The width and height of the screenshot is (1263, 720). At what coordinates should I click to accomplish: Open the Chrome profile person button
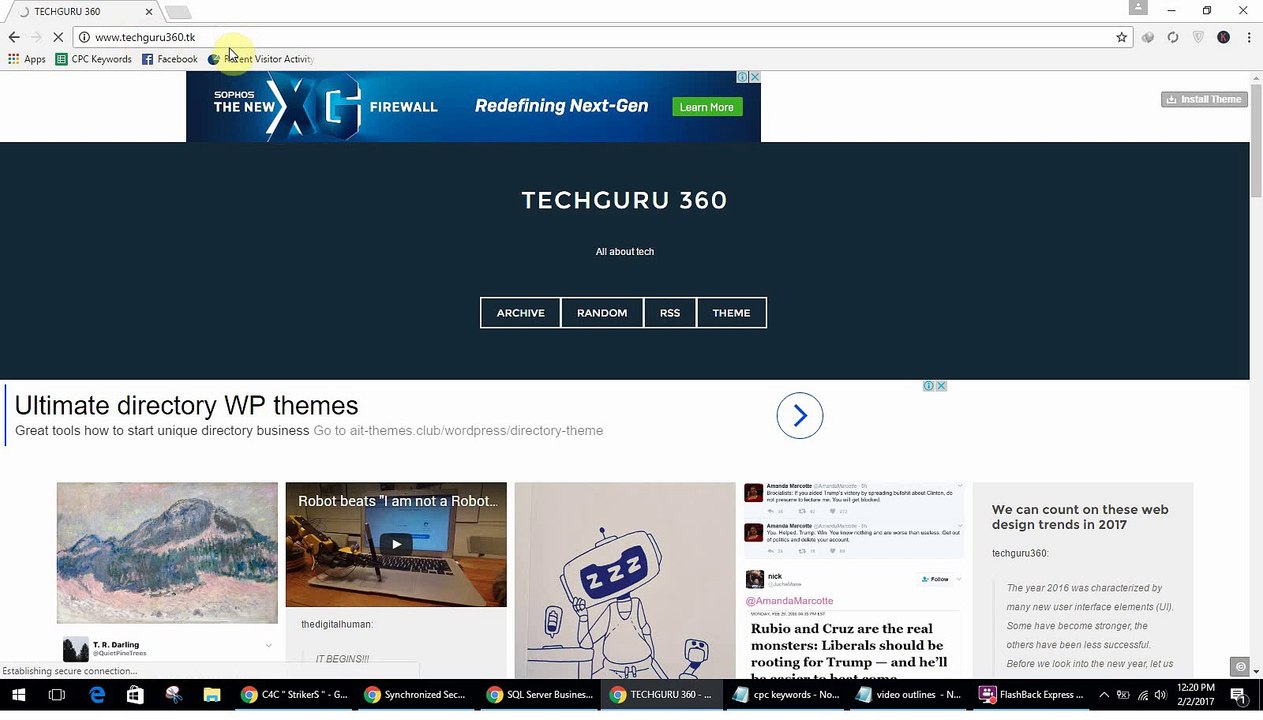[1138, 8]
